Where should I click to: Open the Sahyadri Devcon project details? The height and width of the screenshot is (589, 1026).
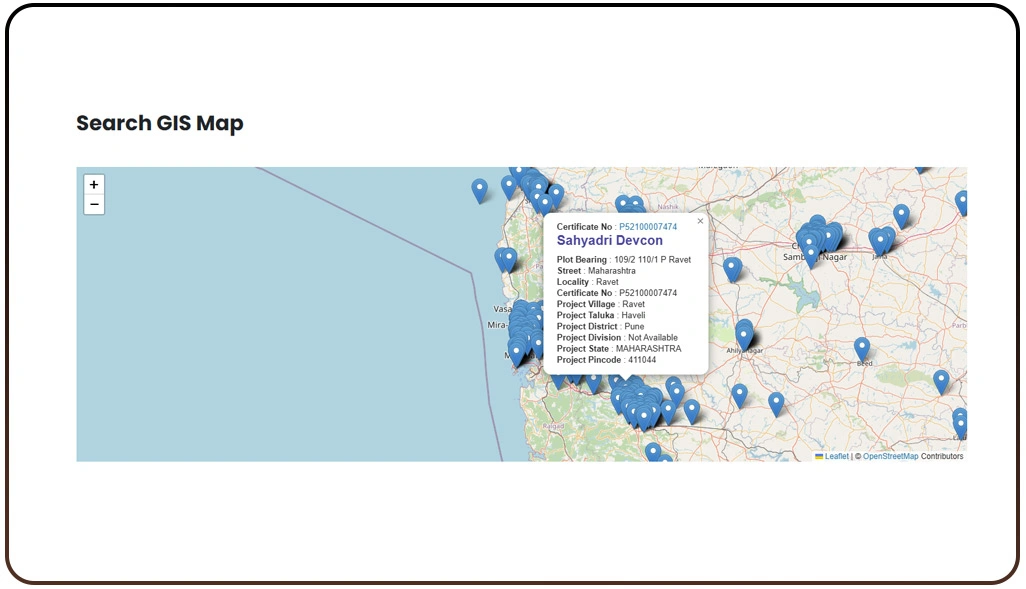[x=610, y=240]
